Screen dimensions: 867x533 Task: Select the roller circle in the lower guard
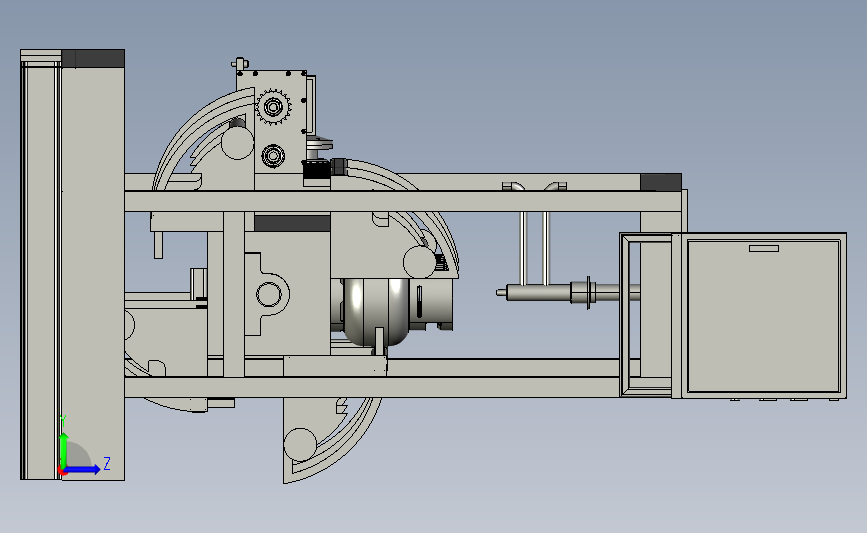click(x=300, y=445)
